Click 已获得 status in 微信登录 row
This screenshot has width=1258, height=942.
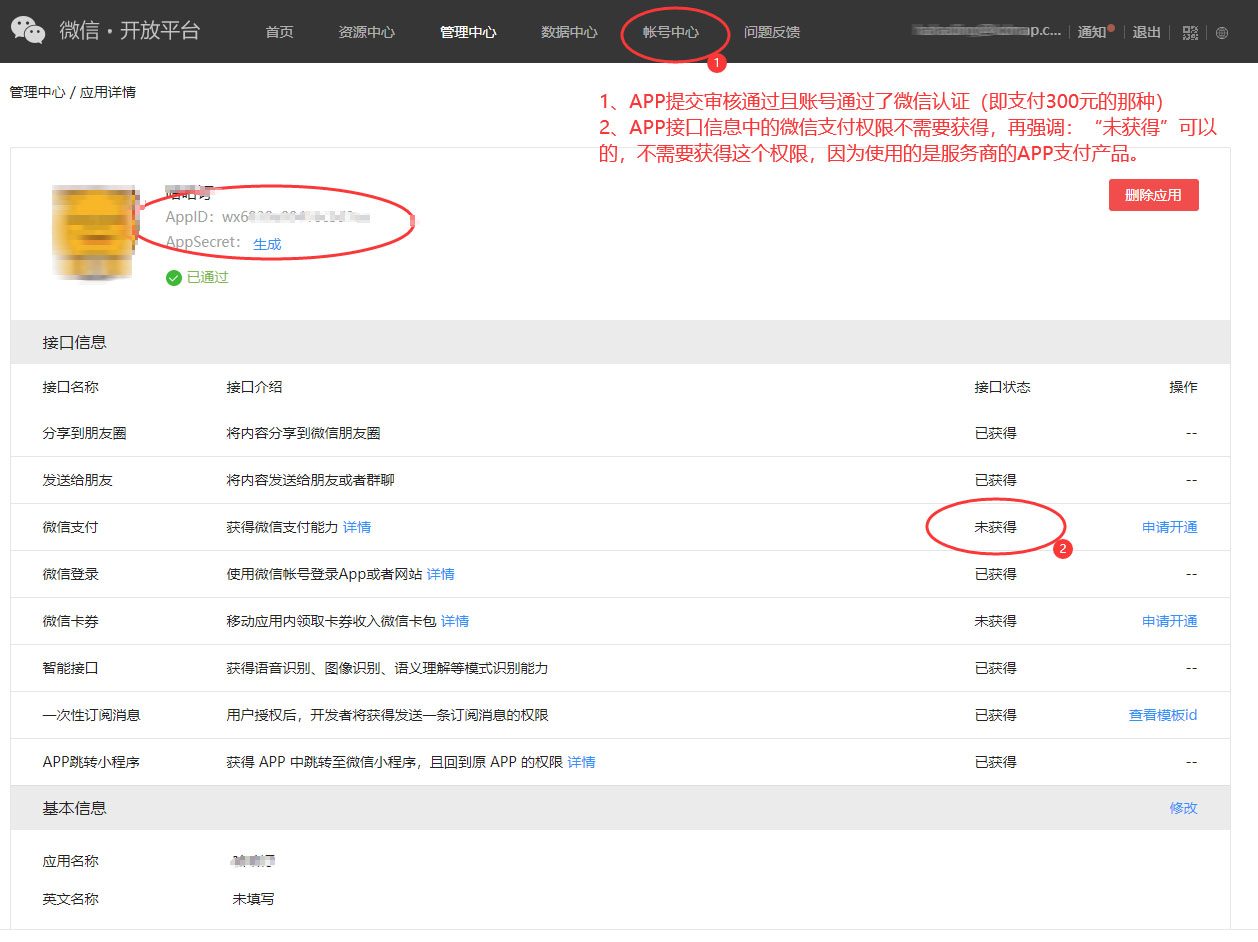996,574
